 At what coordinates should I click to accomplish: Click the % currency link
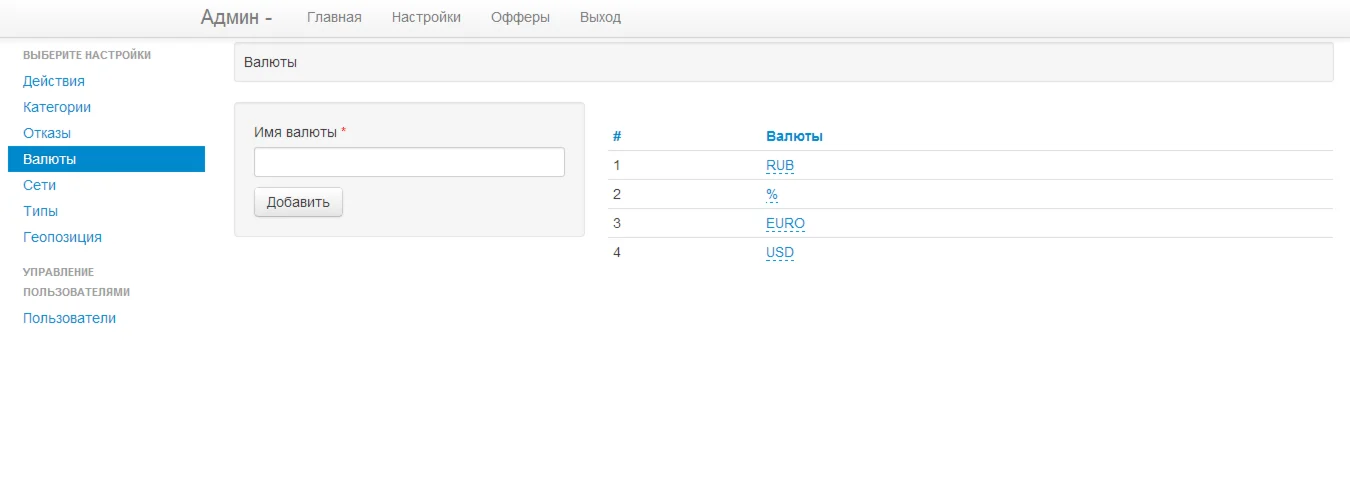tap(772, 194)
